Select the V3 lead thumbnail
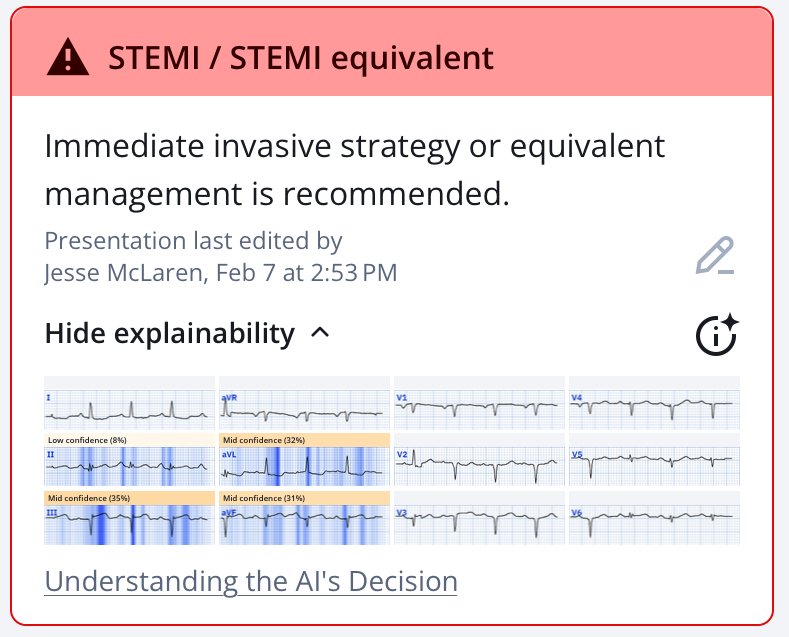The image size is (789, 637). 480,518
